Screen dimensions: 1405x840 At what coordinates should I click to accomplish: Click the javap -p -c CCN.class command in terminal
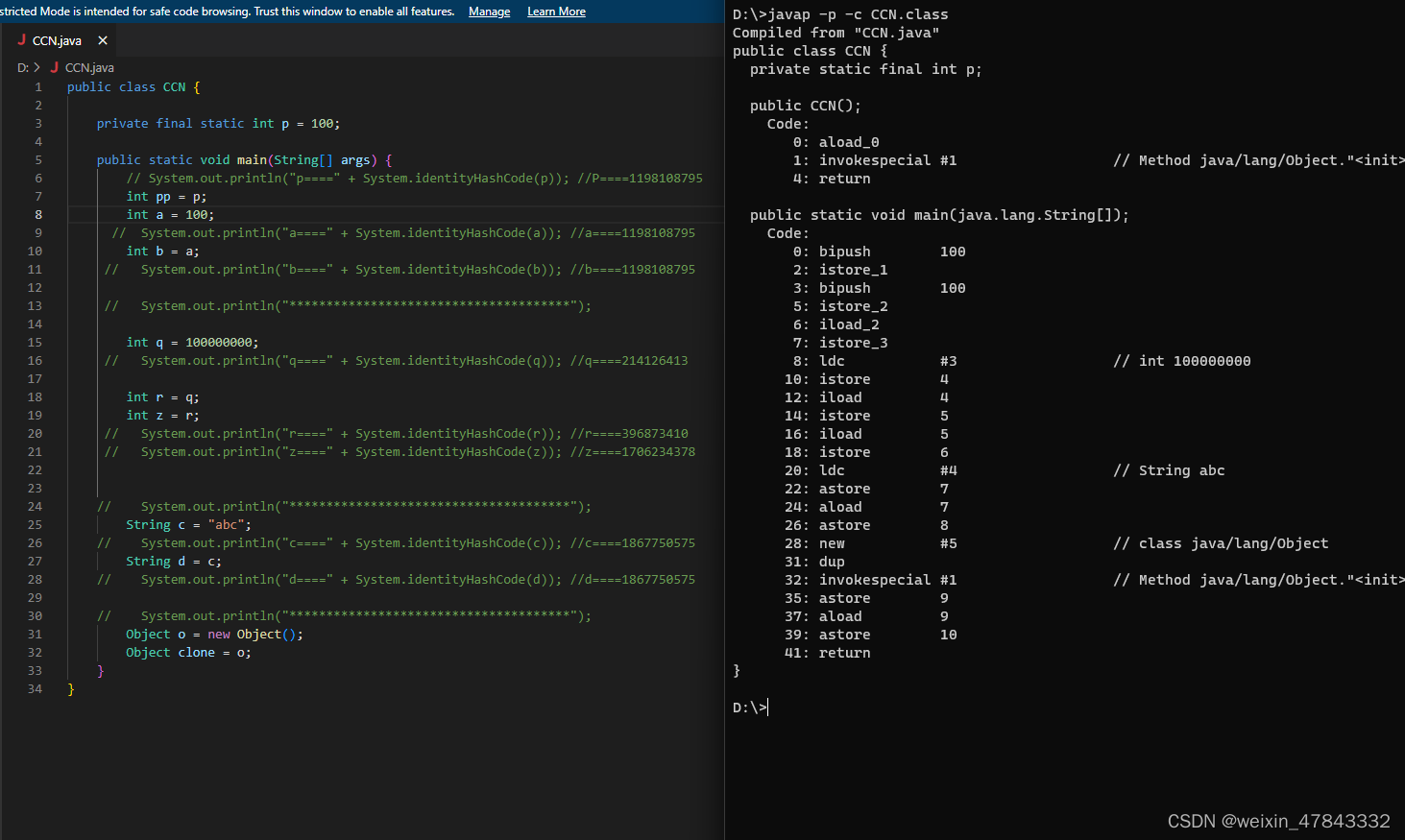click(858, 14)
